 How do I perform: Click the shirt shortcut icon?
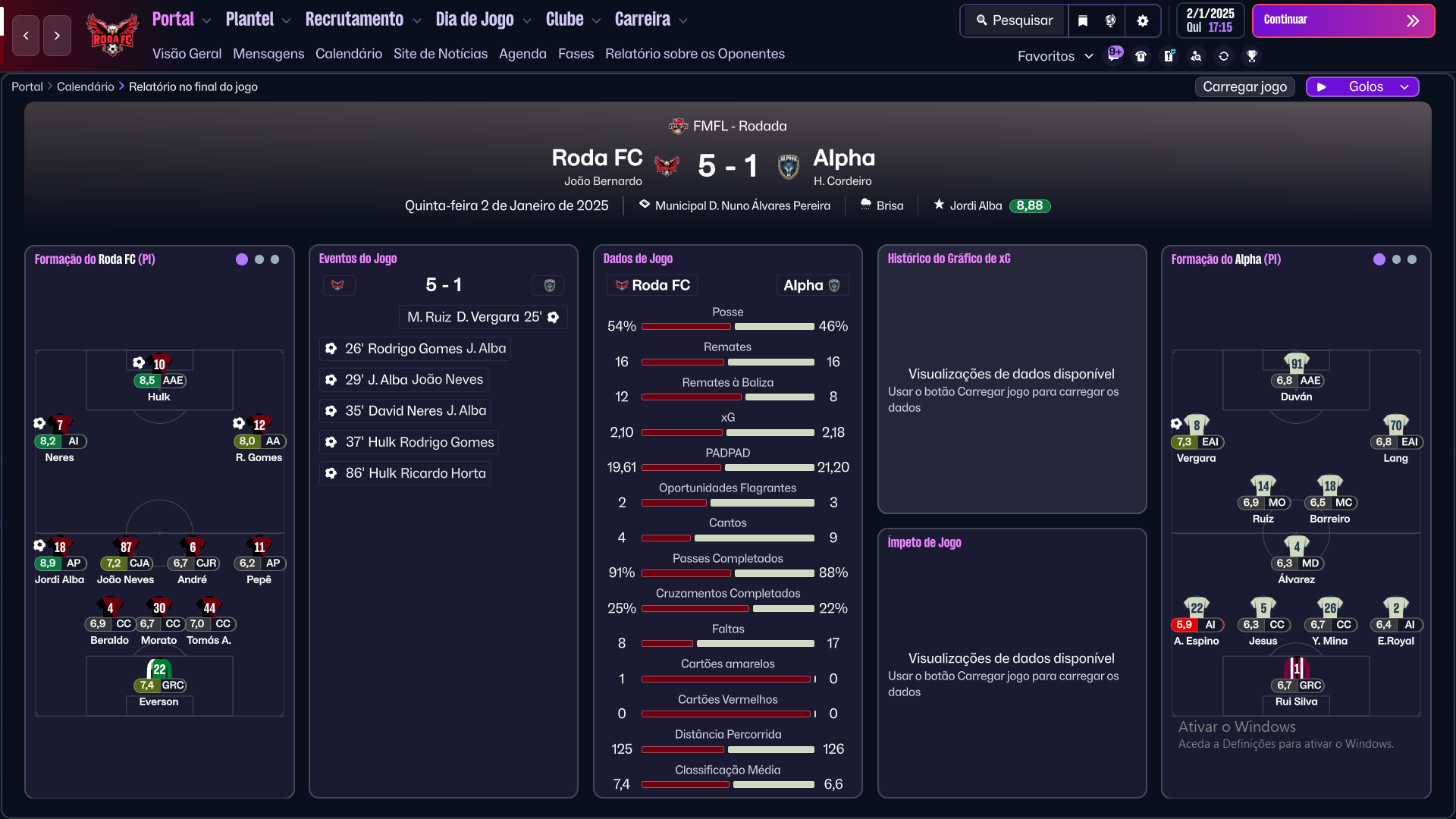tap(1141, 56)
